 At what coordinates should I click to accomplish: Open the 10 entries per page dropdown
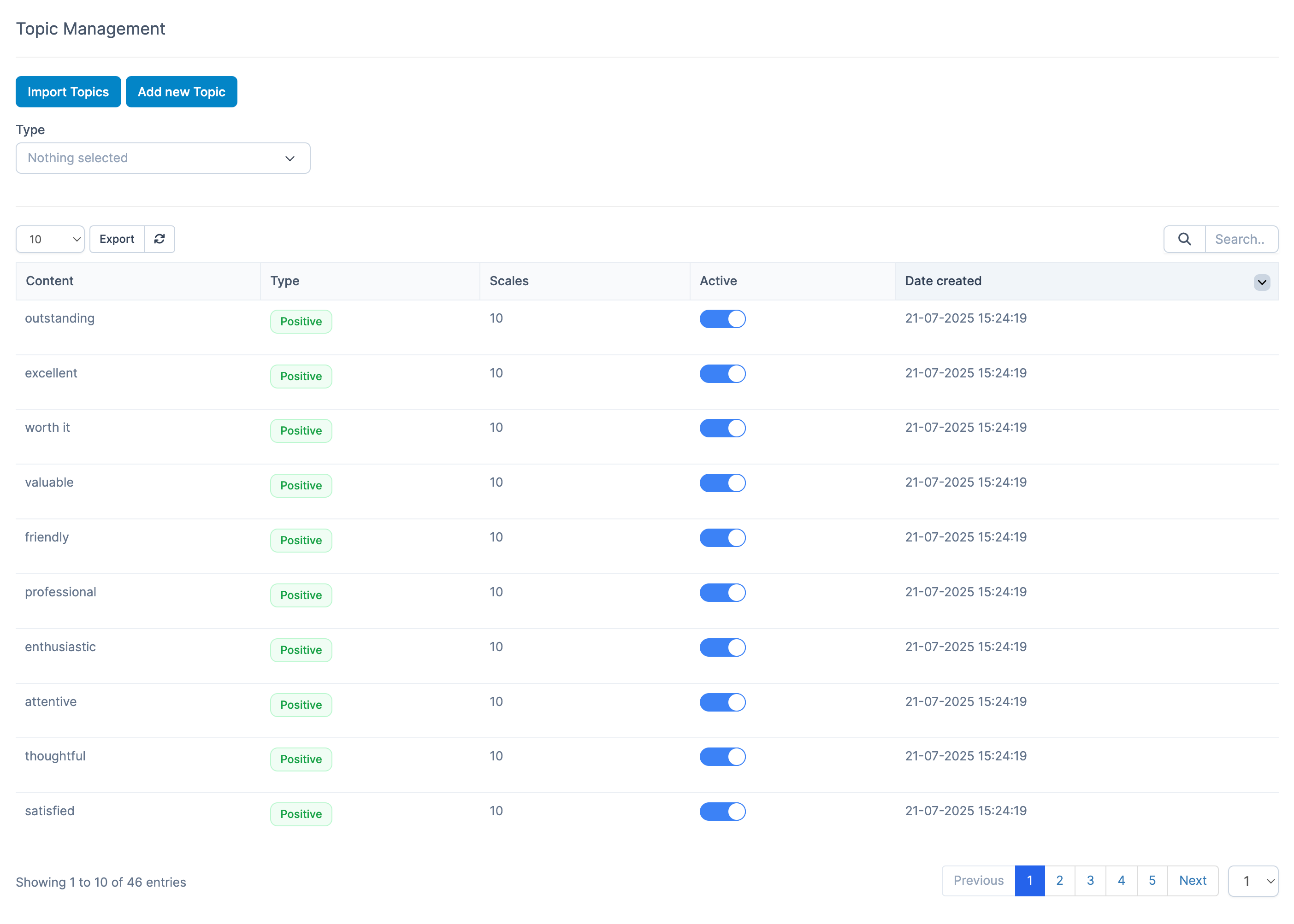[50, 239]
